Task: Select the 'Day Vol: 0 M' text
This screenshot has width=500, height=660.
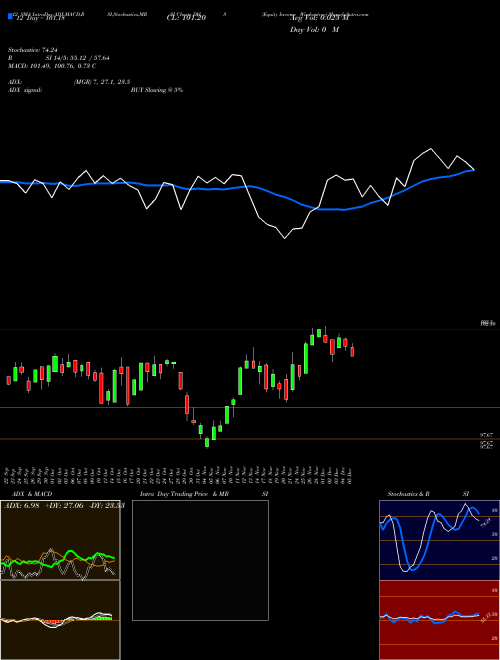Action: point(314,30)
